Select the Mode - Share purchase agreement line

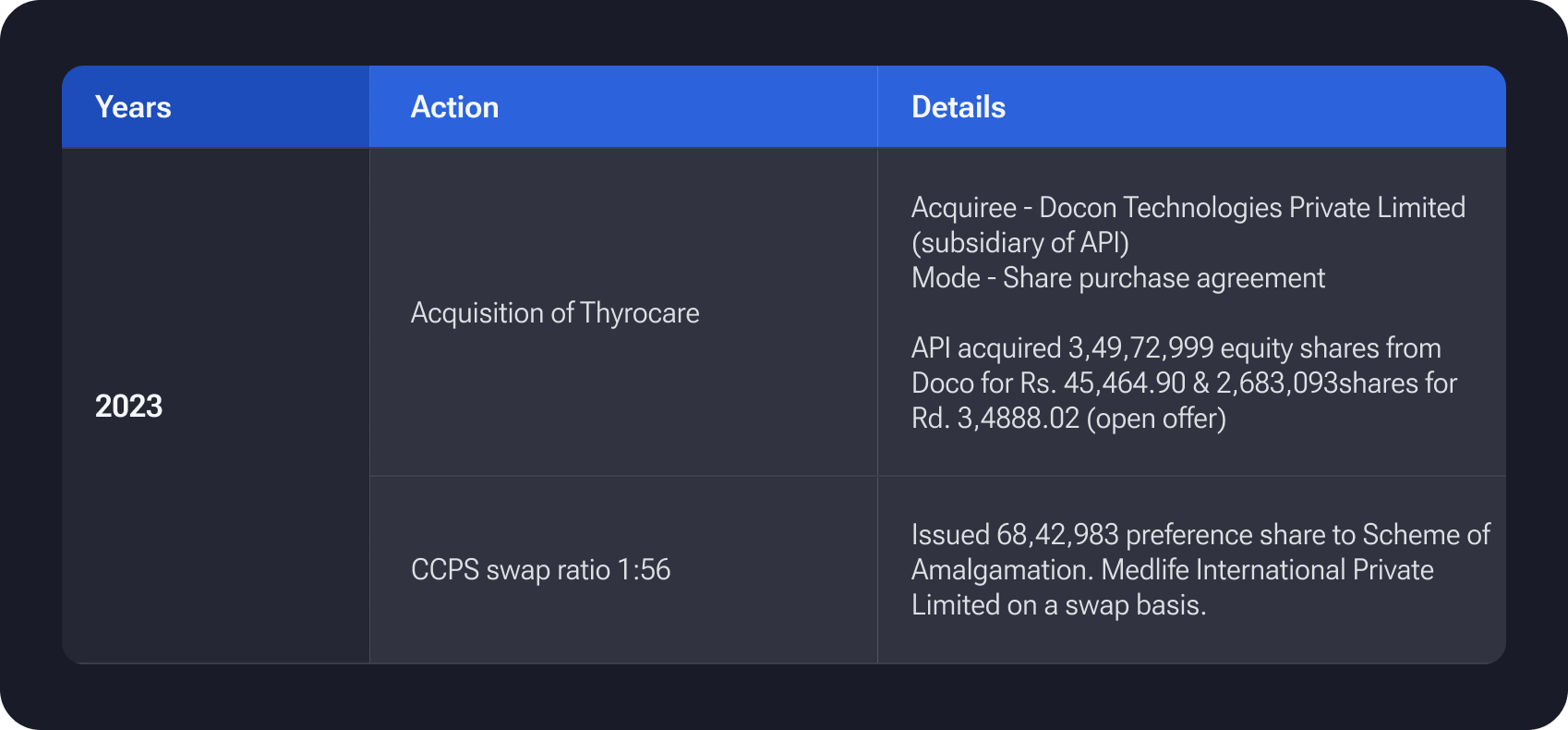(x=1117, y=277)
